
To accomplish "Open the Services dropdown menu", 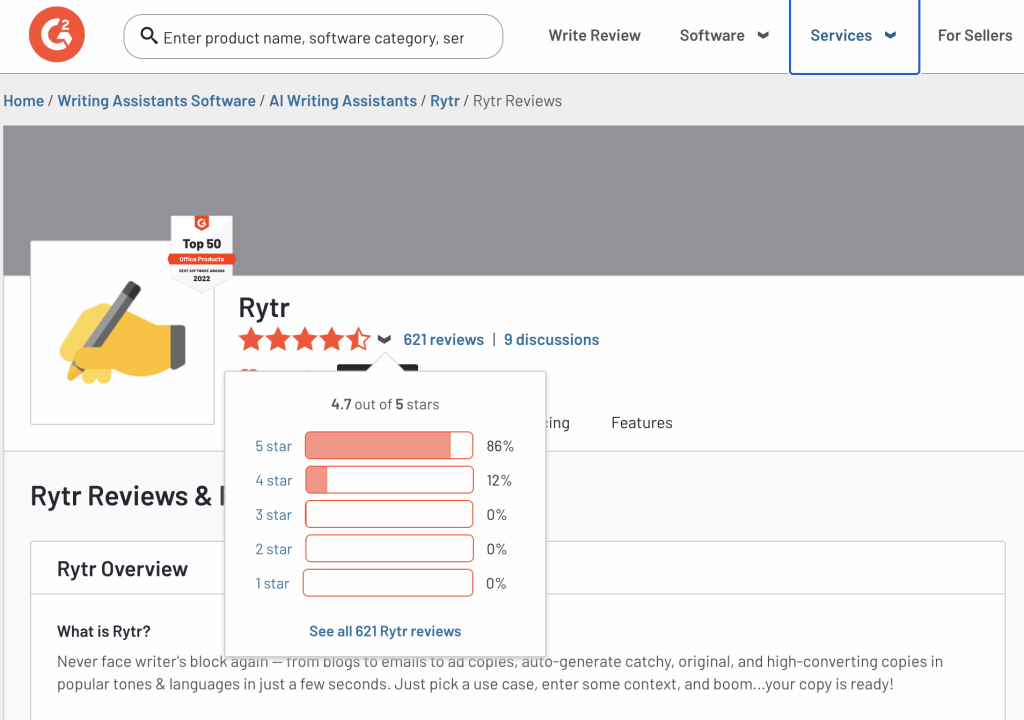I will click(x=854, y=35).
